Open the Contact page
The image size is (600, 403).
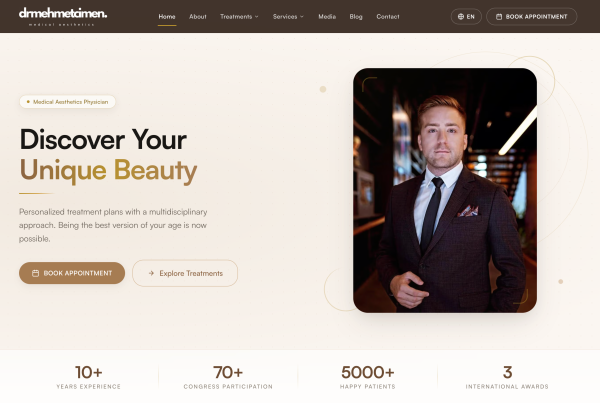tap(388, 16)
